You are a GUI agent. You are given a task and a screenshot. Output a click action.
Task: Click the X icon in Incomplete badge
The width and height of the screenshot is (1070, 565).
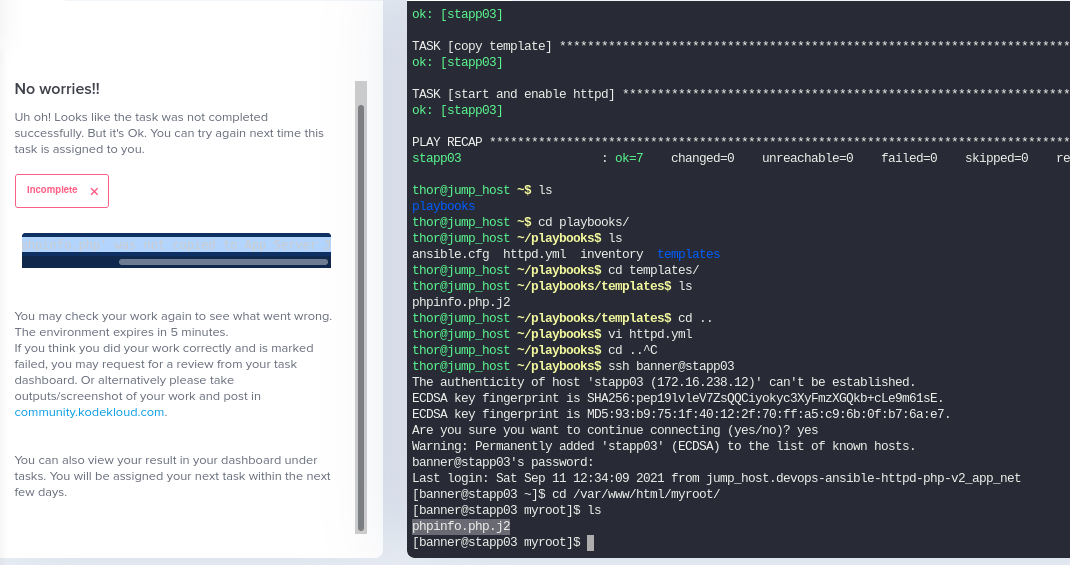pos(94,192)
